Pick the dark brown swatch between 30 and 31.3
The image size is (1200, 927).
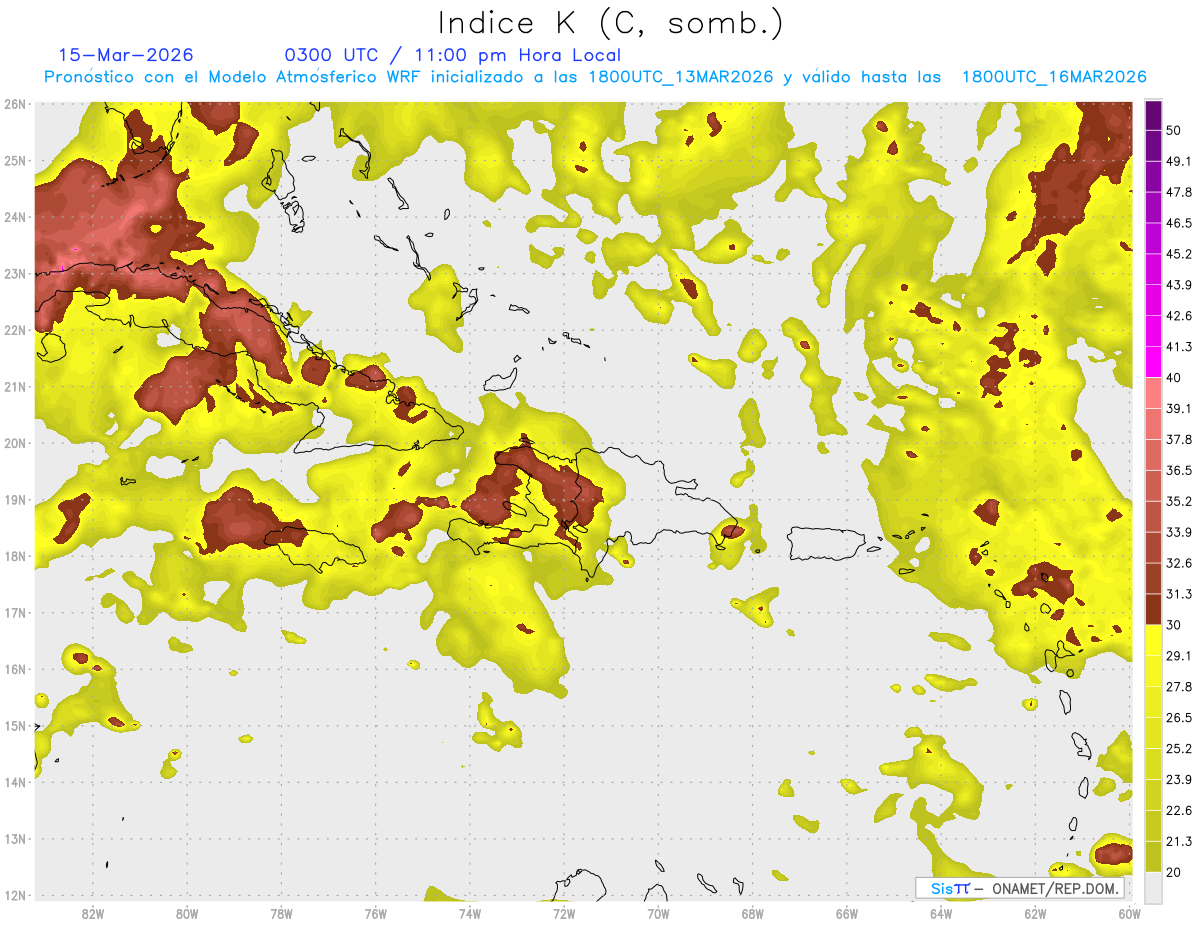point(1153,609)
